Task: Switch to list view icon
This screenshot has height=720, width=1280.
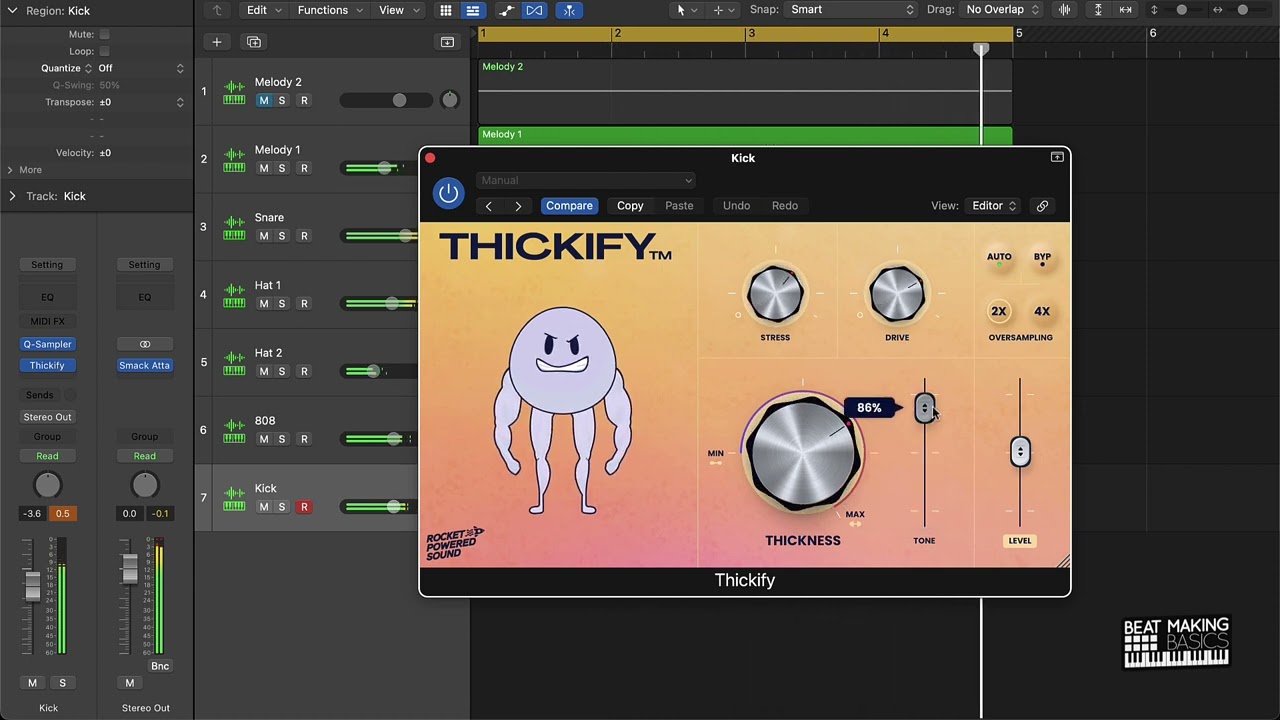Action: pos(472,10)
